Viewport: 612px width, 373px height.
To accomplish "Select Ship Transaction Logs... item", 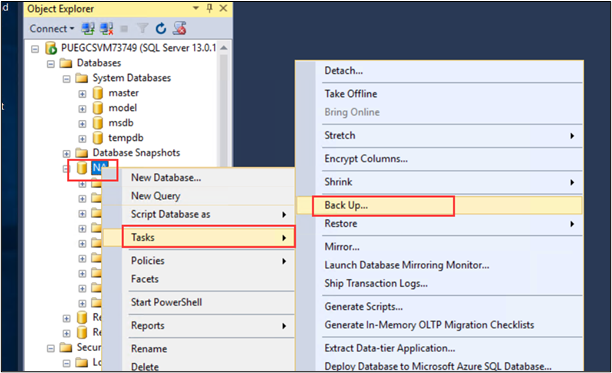I will click(x=440, y=283).
